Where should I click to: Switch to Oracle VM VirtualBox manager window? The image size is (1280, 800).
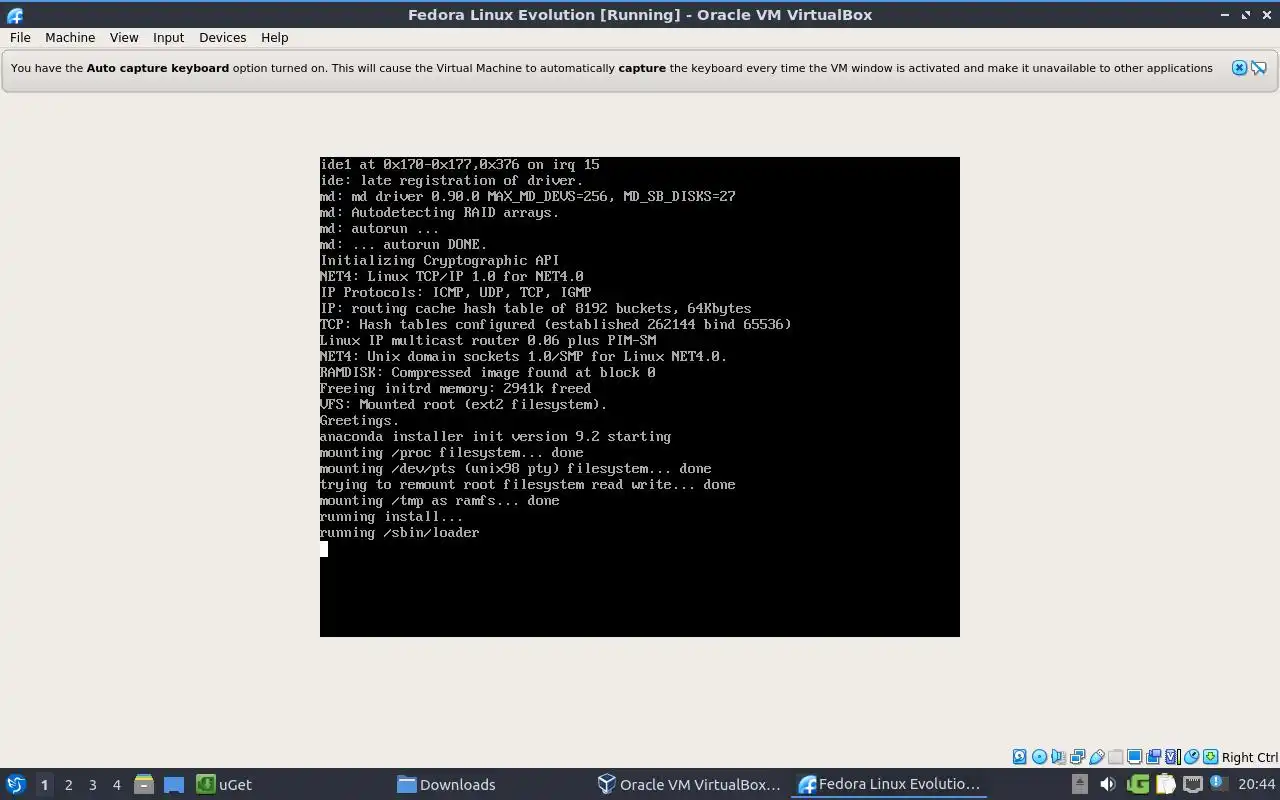pyautogui.click(x=689, y=784)
